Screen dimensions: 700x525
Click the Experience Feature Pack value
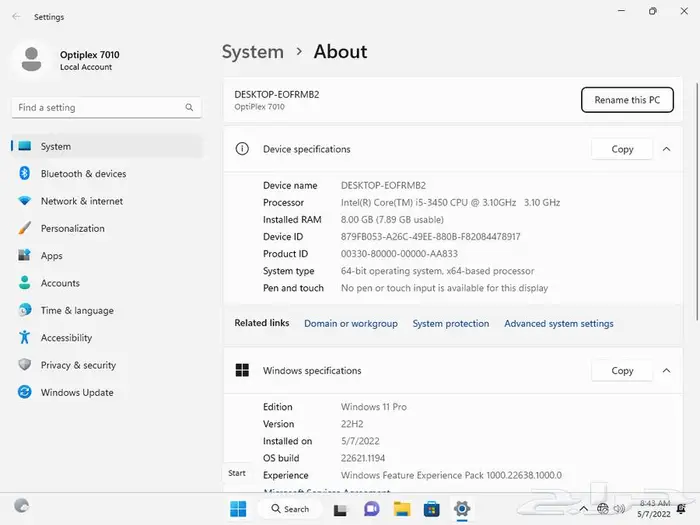(451, 475)
